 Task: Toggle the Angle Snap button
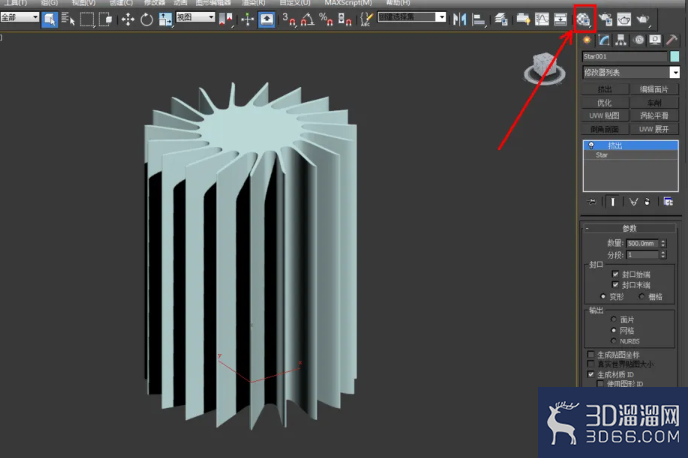(x=308, y=19)
